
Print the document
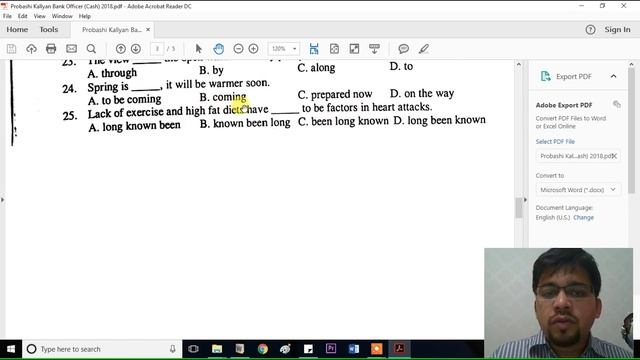pyautogui.click(x=51, y=49)
